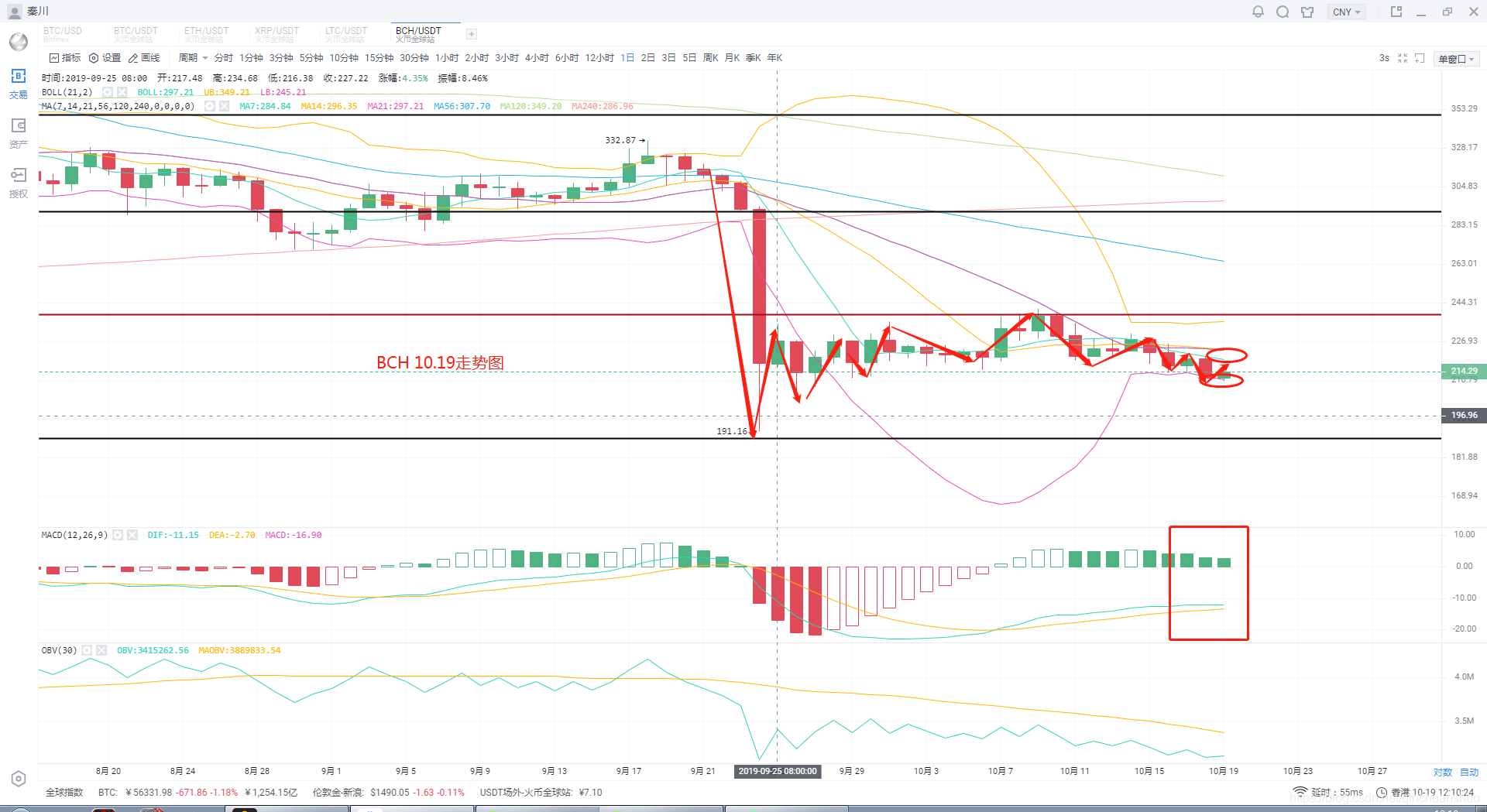Switch to the ETH/USDT tab
Image resolution: width=1487 pixels, height=812 pixels.
(206, 34)
